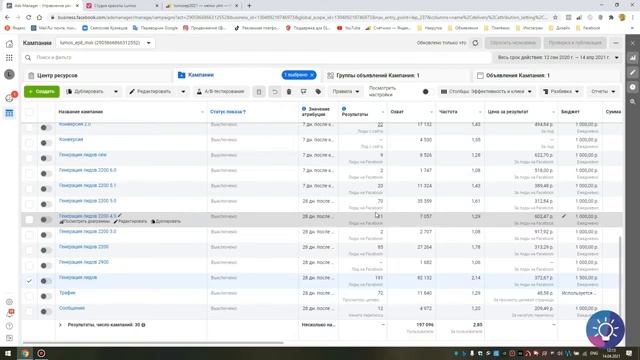The width and height of the screenshot is (640, 360).
Task: Open the Отчеты reports dropdown
Action: click(x=603, y=92)
